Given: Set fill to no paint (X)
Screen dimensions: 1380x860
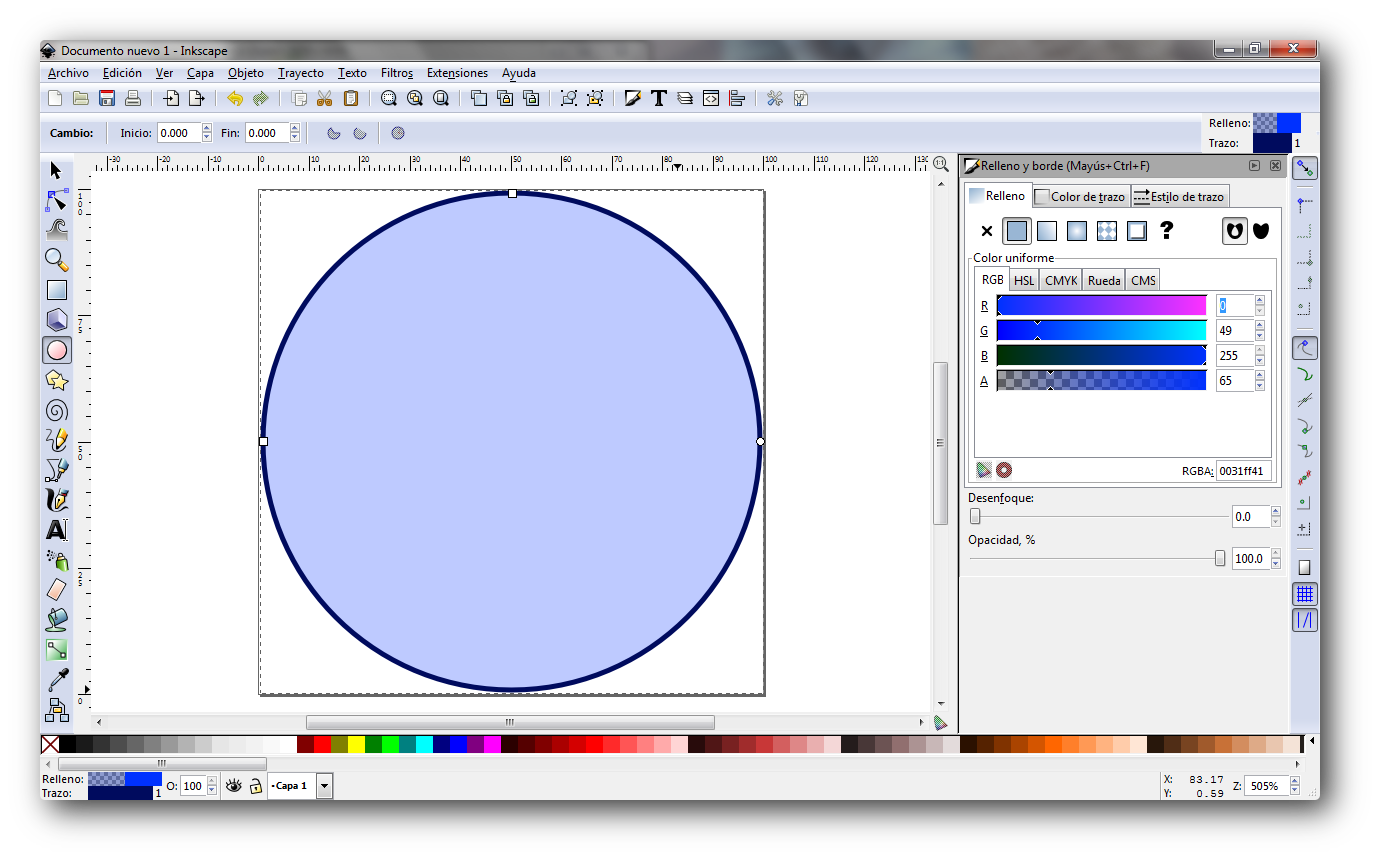Looking at the screenshot, I should [987, 231].
